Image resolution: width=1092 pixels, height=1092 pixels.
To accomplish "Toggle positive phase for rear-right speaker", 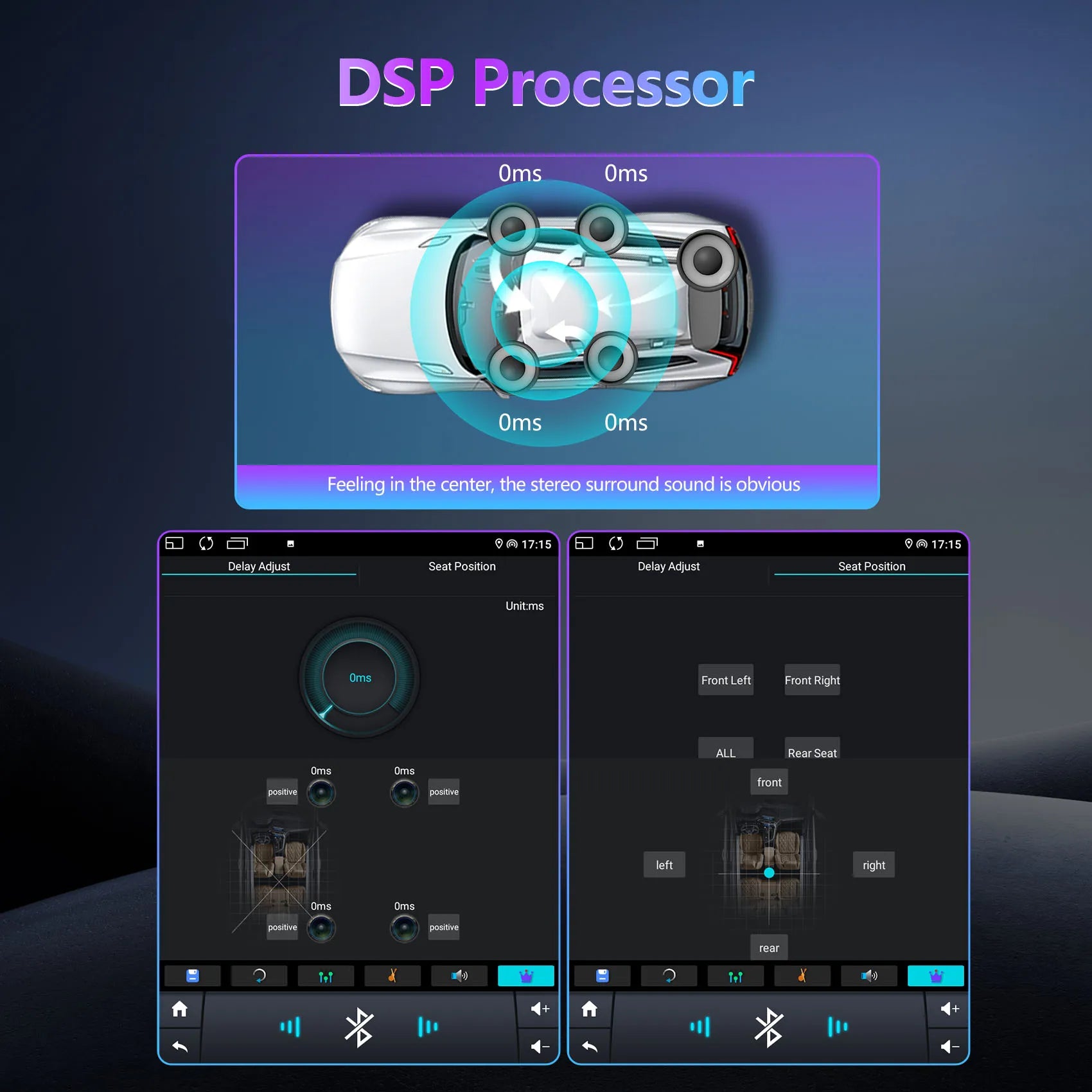I will pos(444,928).
